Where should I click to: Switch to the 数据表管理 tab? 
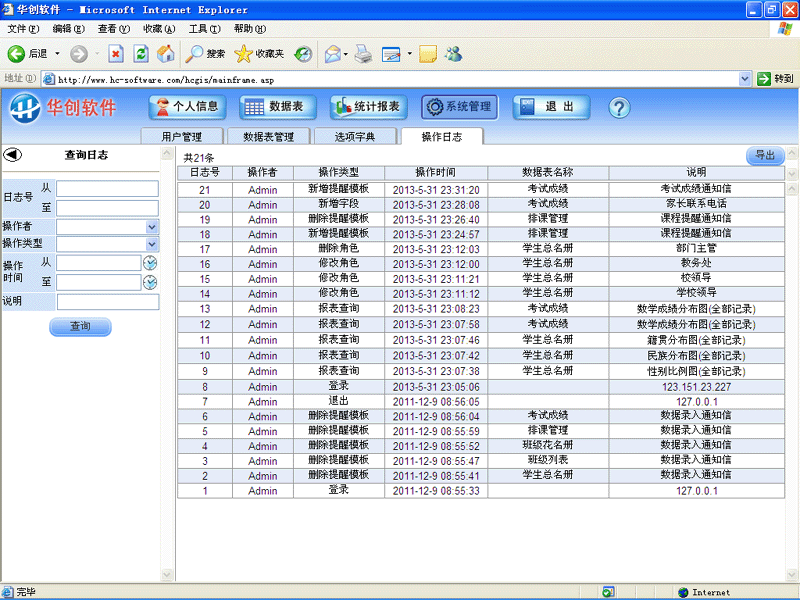pyautogui.click(x=269, y=136)
